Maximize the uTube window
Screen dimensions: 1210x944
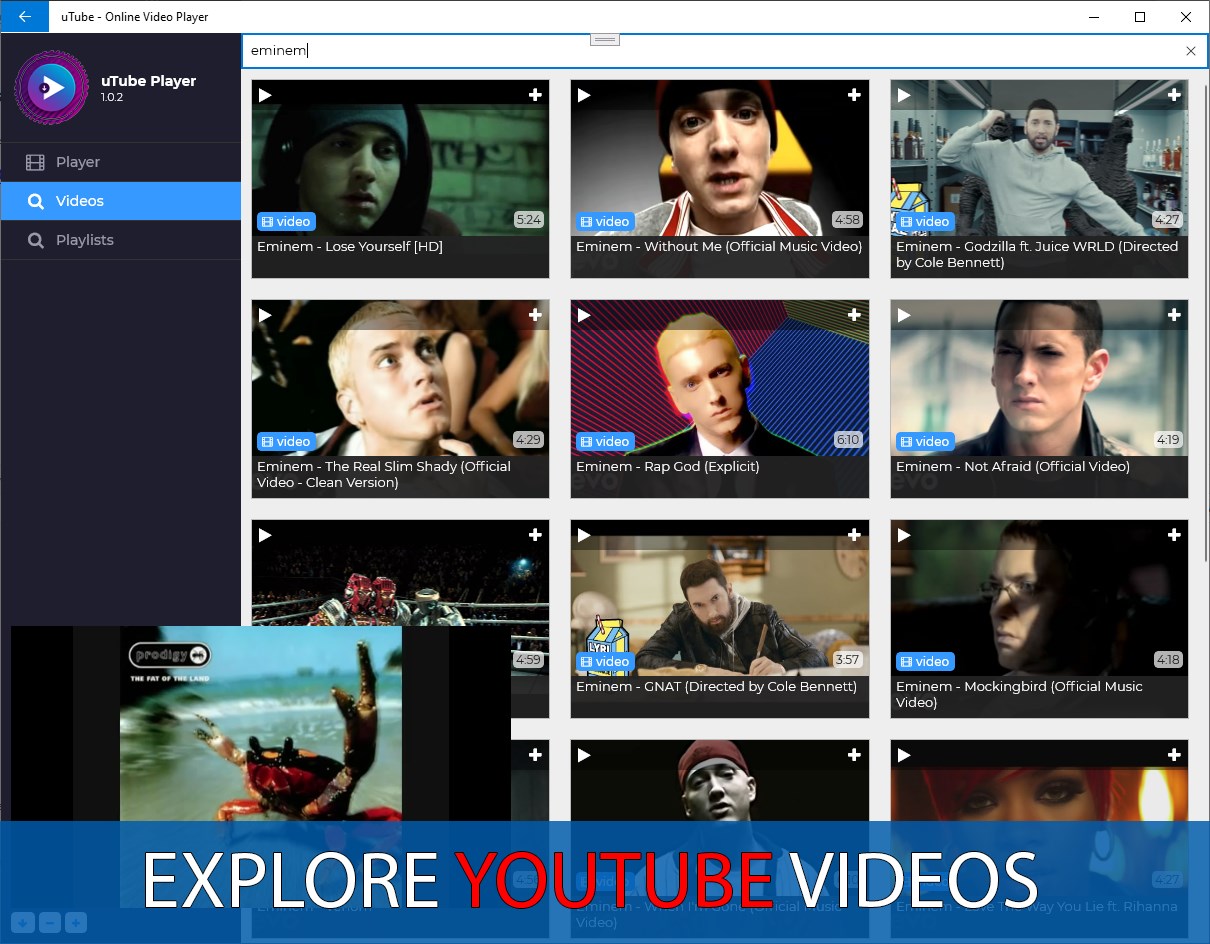(x=1140, y=16)
